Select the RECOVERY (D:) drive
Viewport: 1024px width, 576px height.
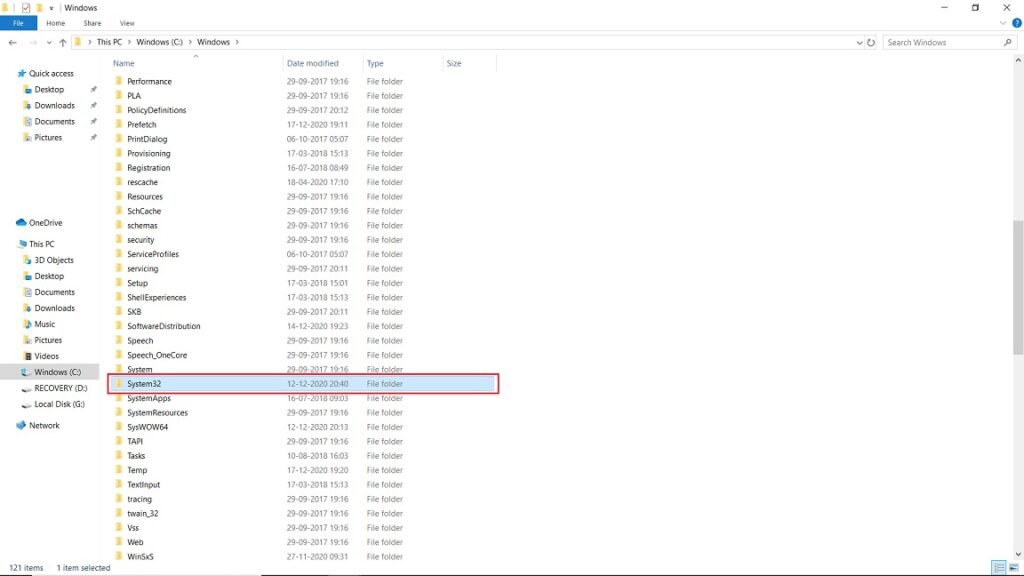tap(60, 388)
